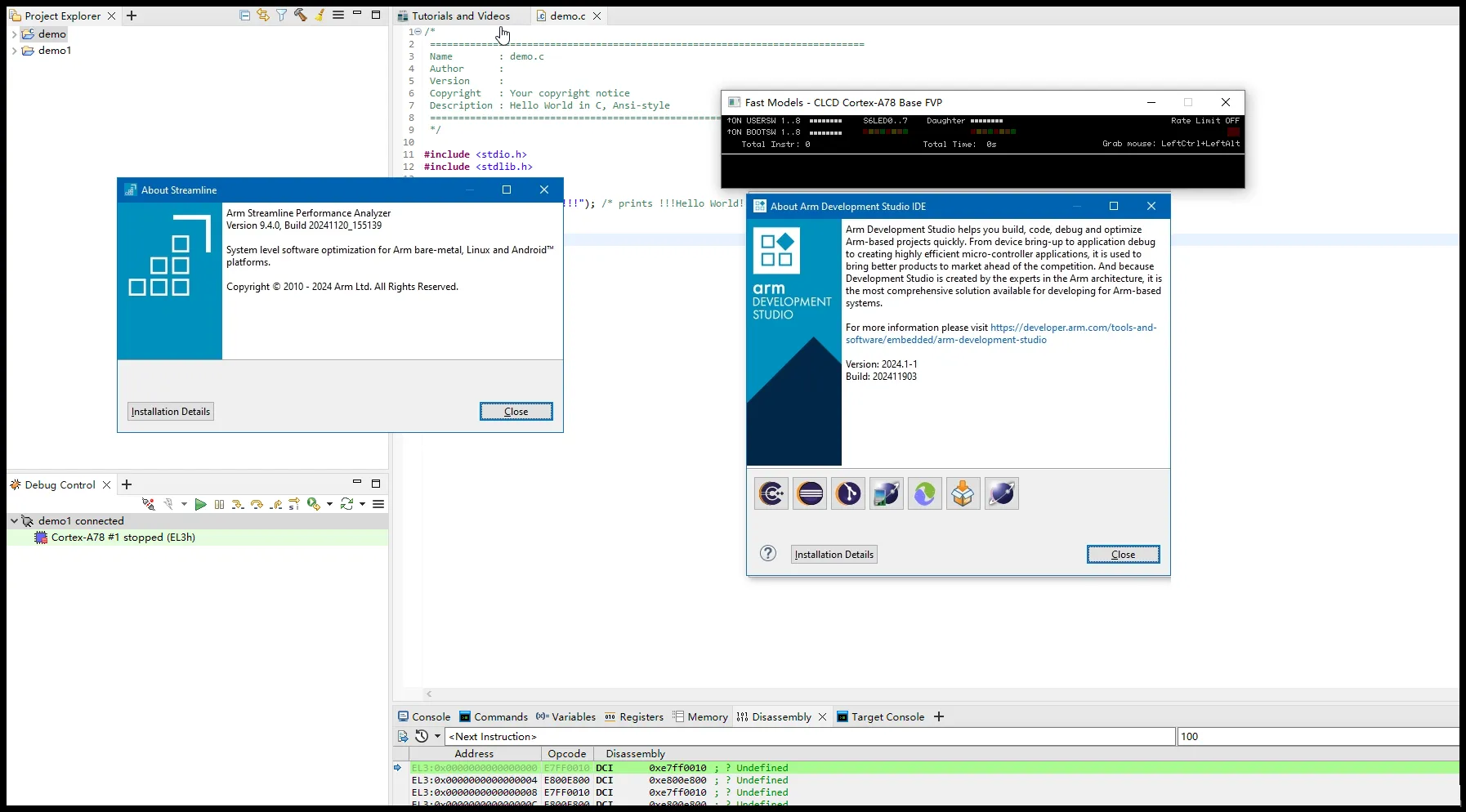
Task: Click the Eclipse platform plugin icon
Action: (x=810, y=493)
